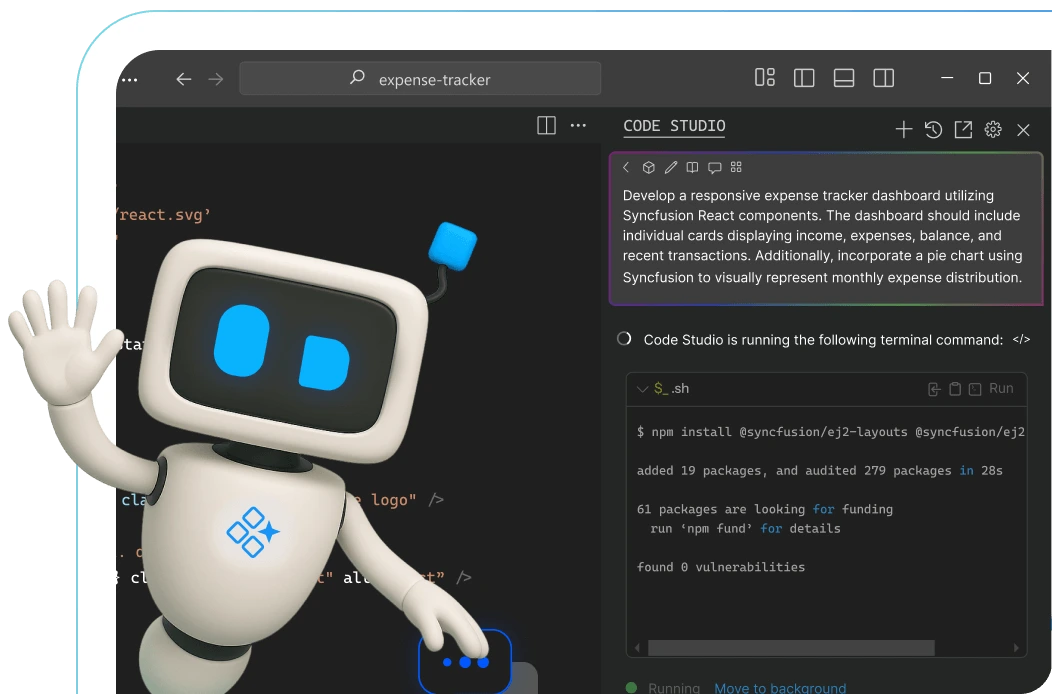The height and width of the screenshot is (694, 1052).
Task: Open Code Studio in a new window
Action: pos(963,130)
